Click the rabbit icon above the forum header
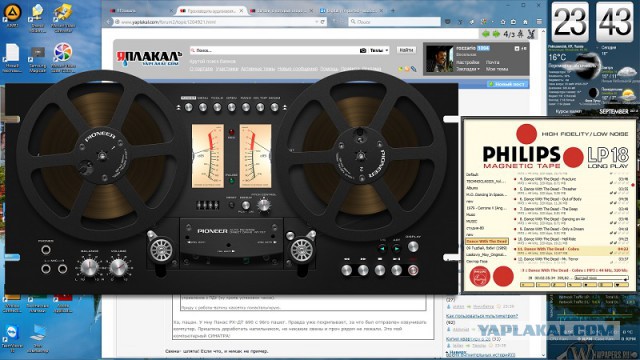 [x=531, y=34]
